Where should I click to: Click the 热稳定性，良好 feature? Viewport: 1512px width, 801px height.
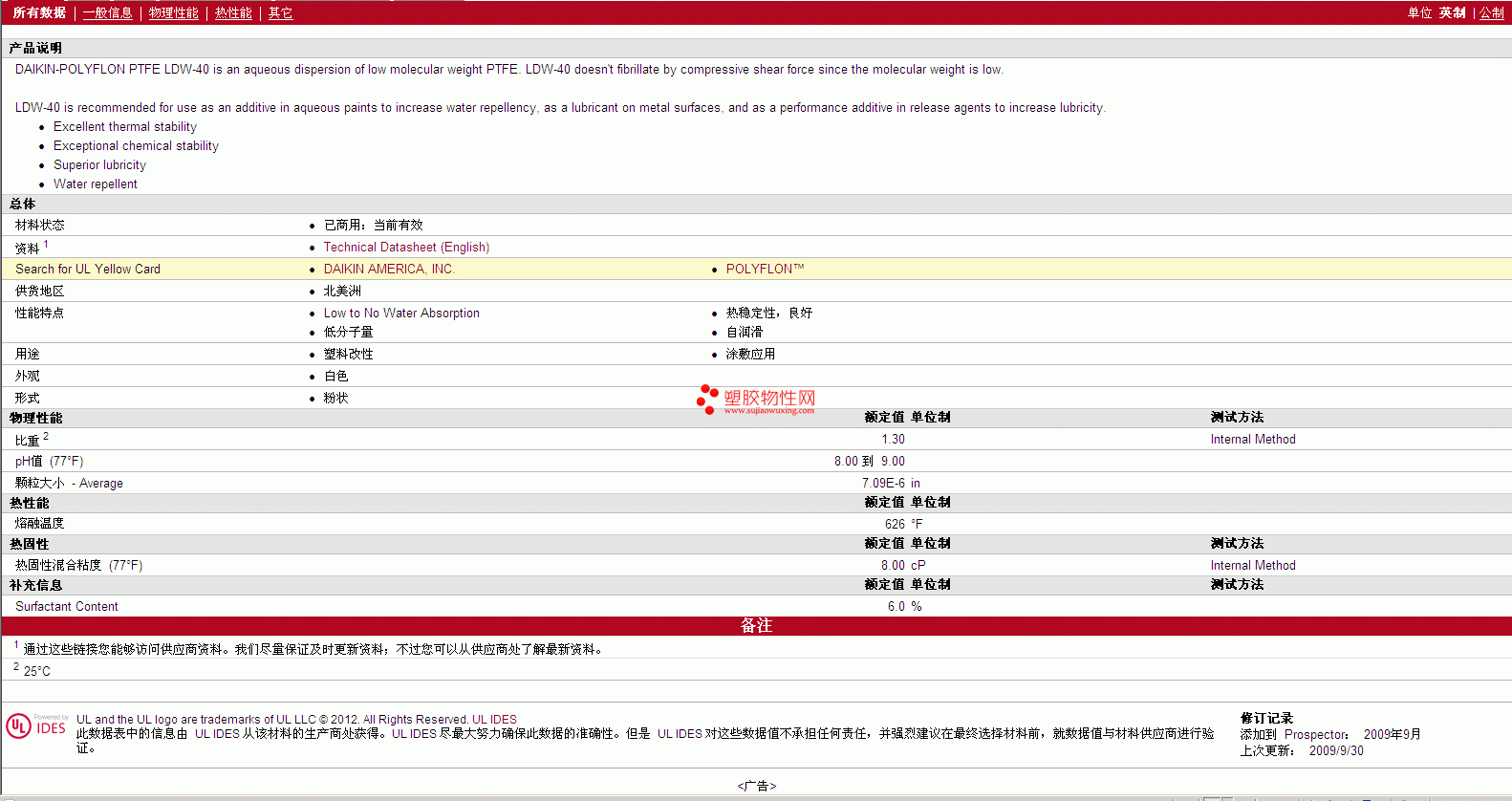click(769, 313)
